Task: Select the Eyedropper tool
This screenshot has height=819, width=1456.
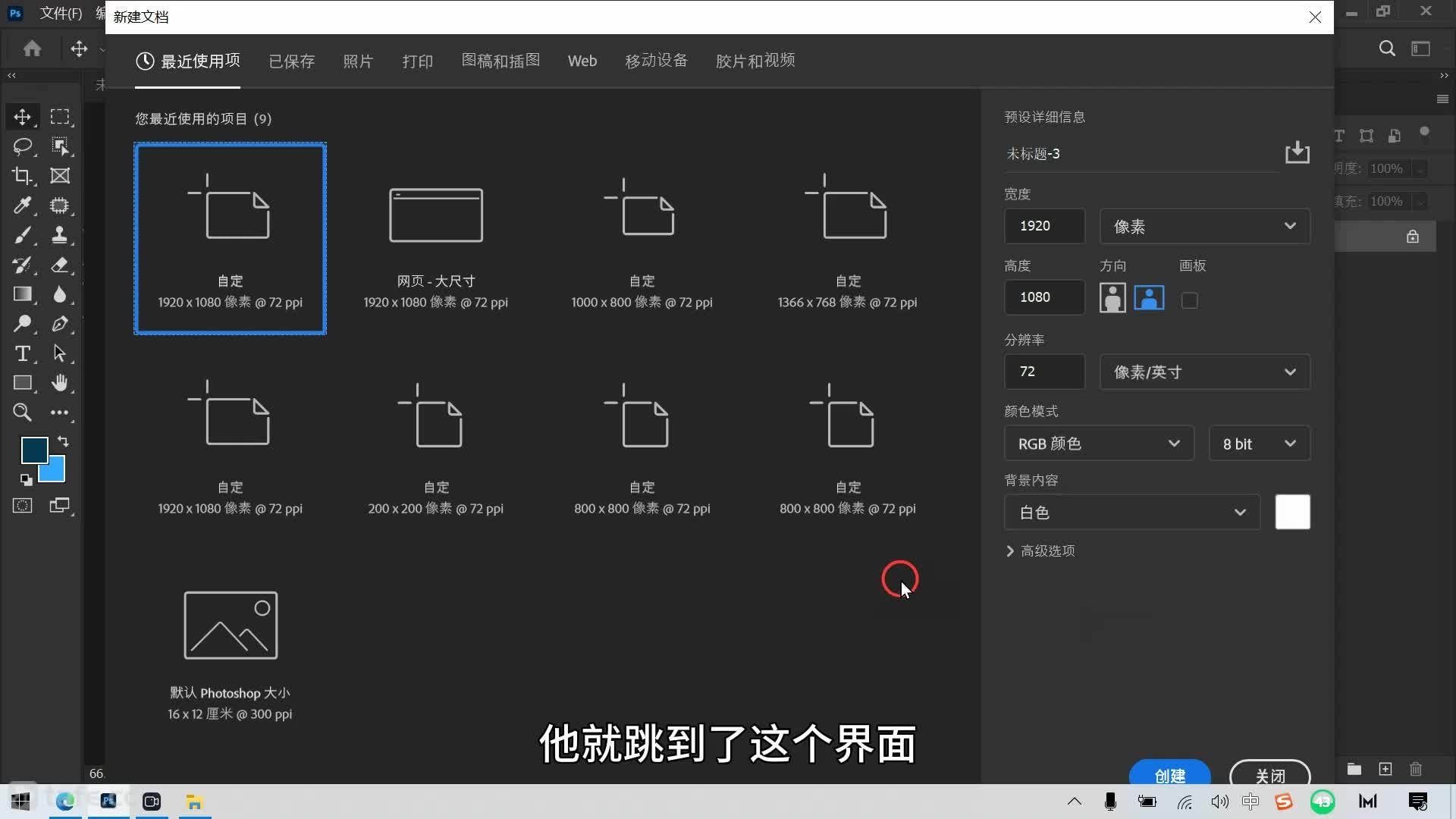Action: (22, 206)
